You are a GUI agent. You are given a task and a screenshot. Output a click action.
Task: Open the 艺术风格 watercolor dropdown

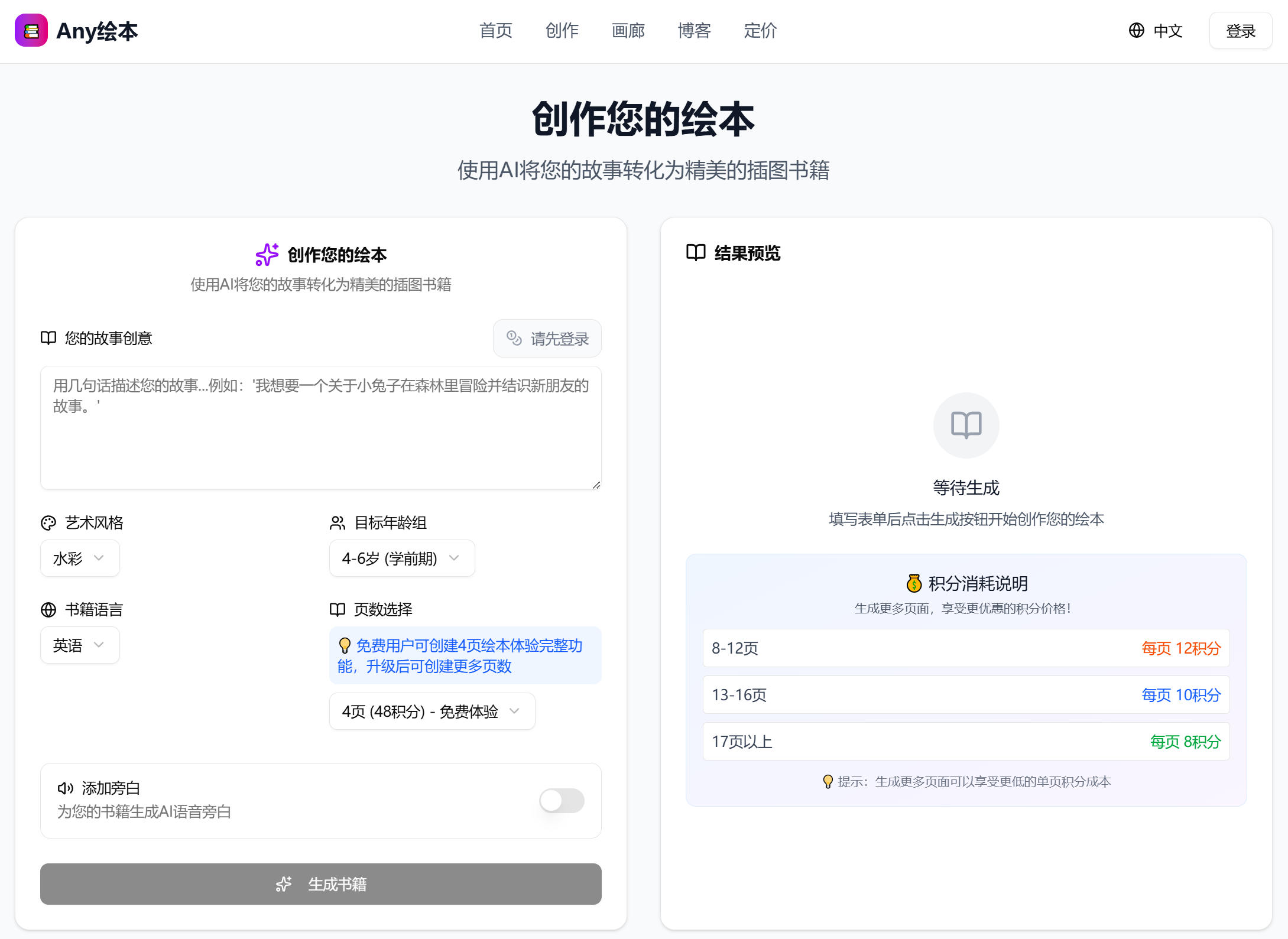80,558
